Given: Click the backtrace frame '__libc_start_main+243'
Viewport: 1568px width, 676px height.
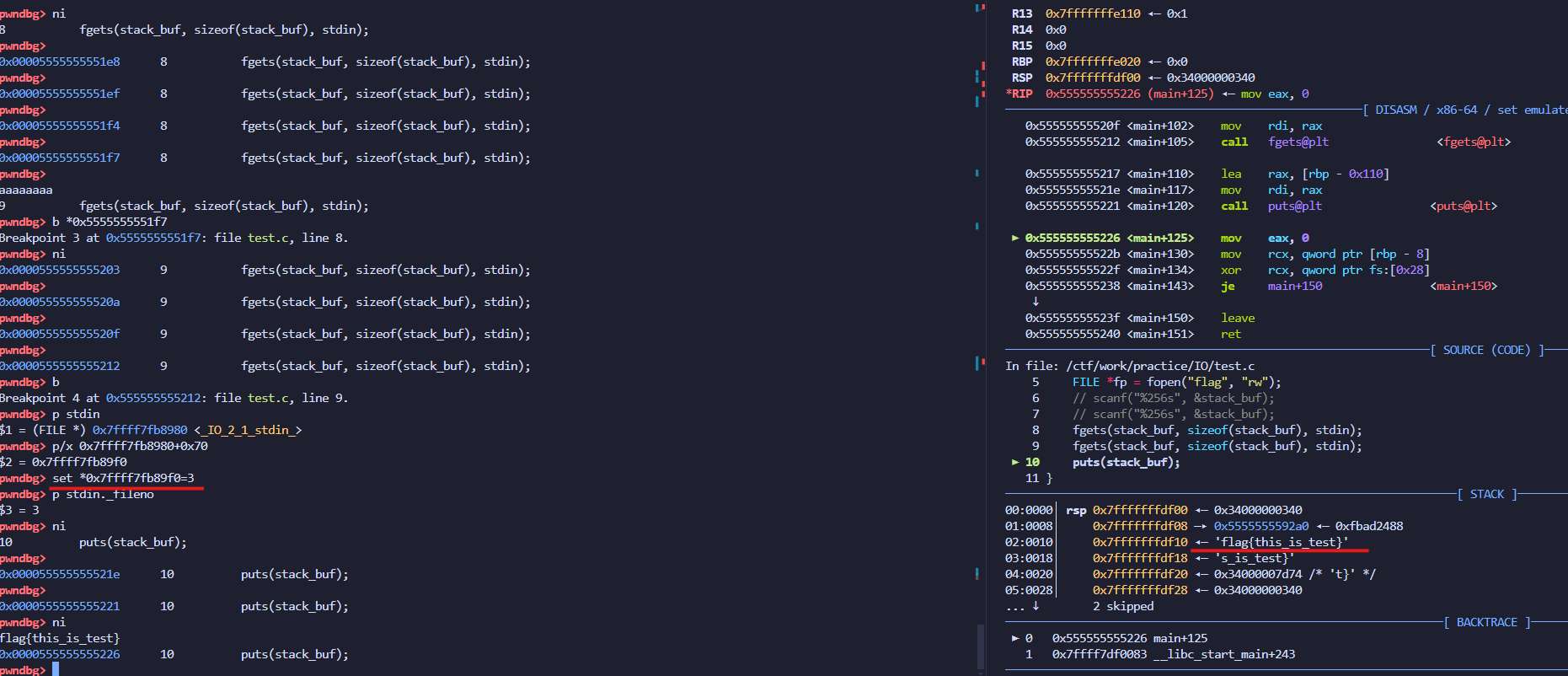Looking at the screenshot, I should click(x=1224, y=654).
